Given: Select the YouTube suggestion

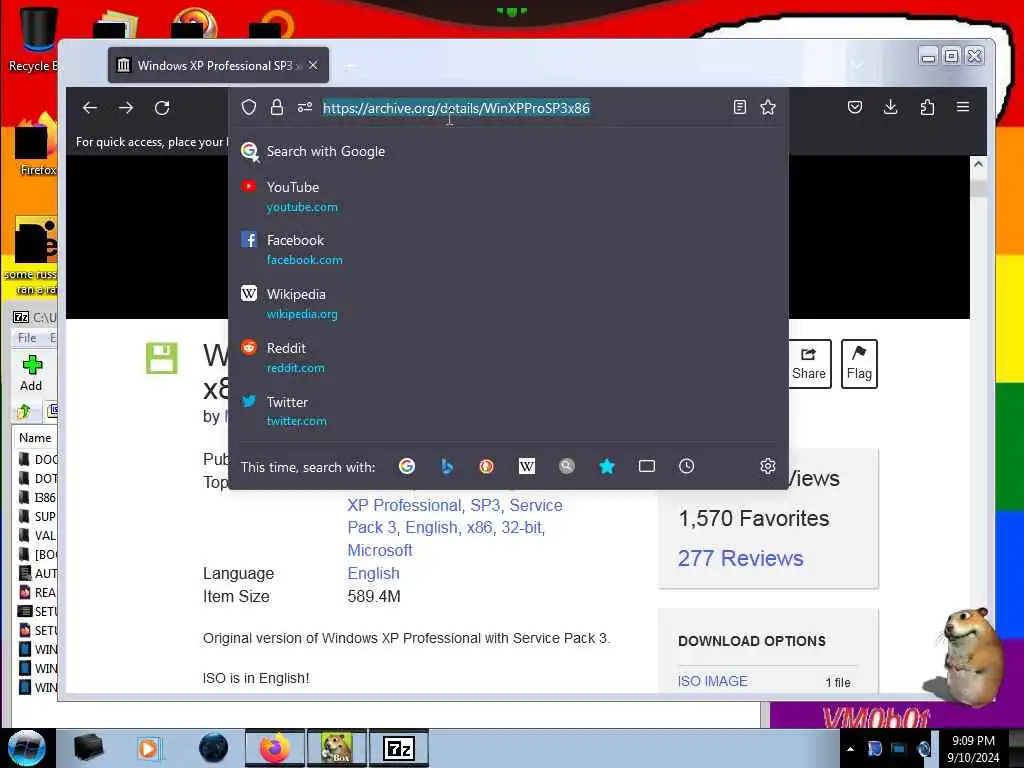Looking at the screenshot, I should pyautogui.click(x=509, y=197).
